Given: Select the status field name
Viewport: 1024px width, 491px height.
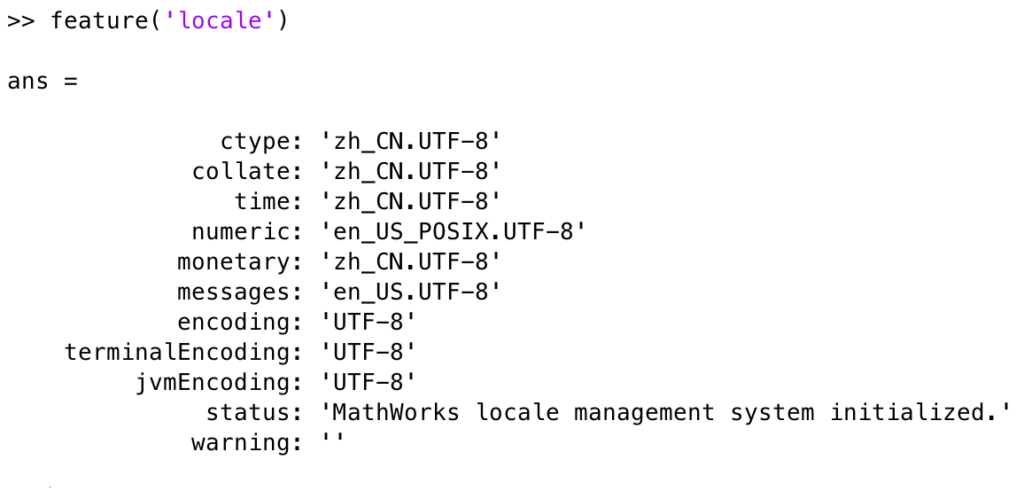Looking at the screenshot, I should click(x=251, y=412).
